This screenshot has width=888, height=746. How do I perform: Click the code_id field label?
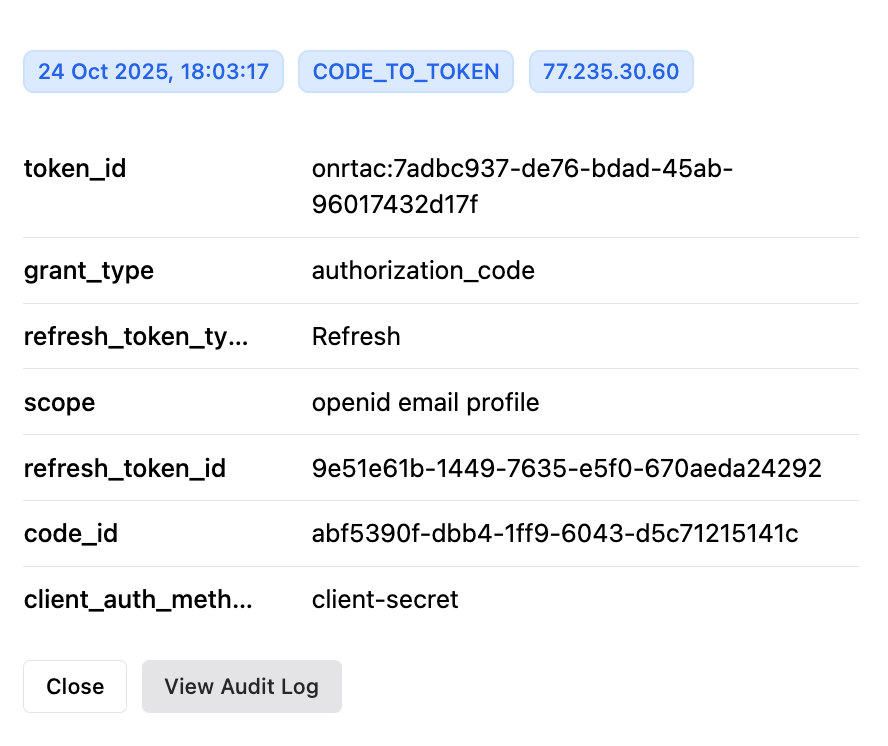coord(71,534)
